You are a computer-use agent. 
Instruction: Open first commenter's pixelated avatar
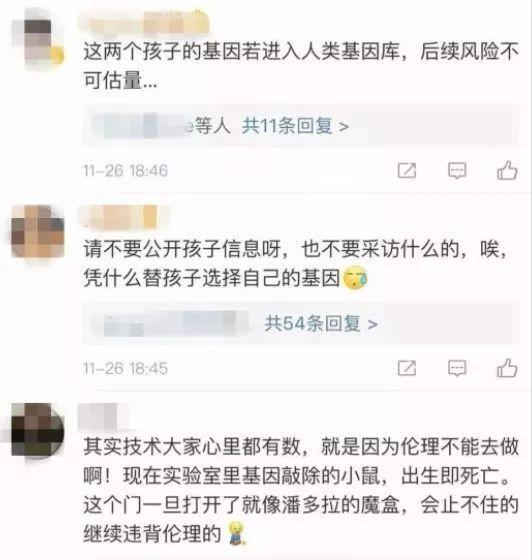[38, 41]
